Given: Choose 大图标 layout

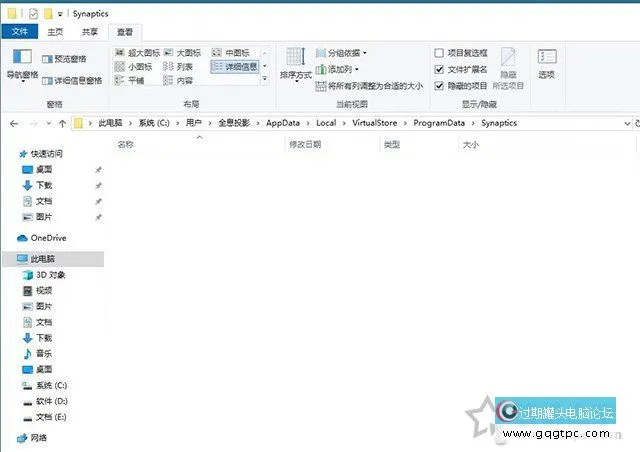Looking at the screenshot, I should [182, 53].
